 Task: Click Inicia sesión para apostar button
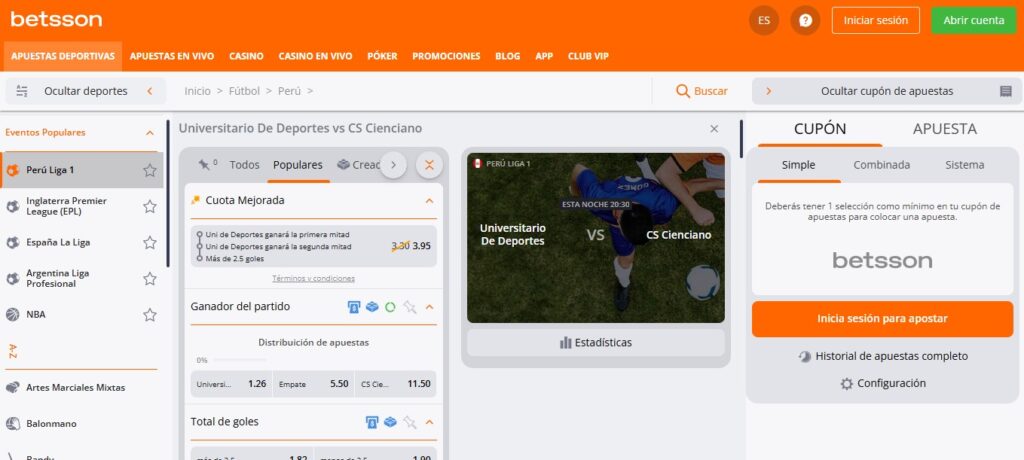[882, 319]
